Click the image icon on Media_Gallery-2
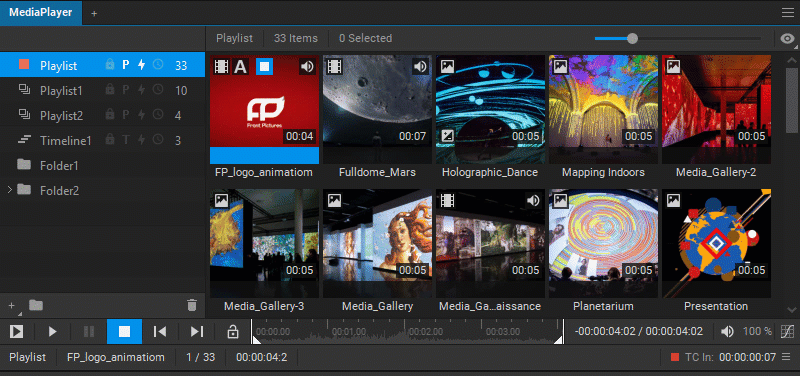This screenshot has width=800, height=376. (674, 66)
